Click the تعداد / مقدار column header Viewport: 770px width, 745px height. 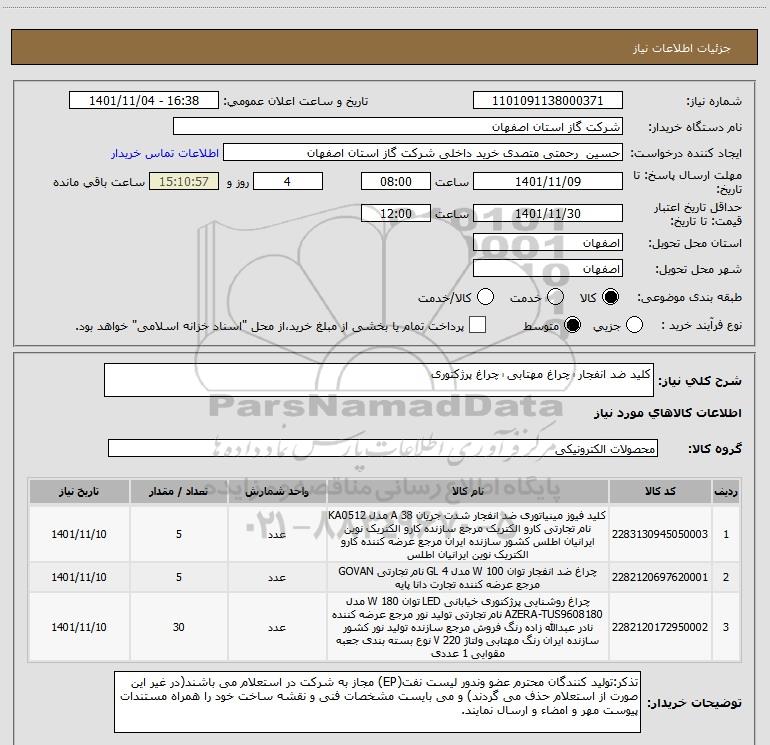(179, 491)
